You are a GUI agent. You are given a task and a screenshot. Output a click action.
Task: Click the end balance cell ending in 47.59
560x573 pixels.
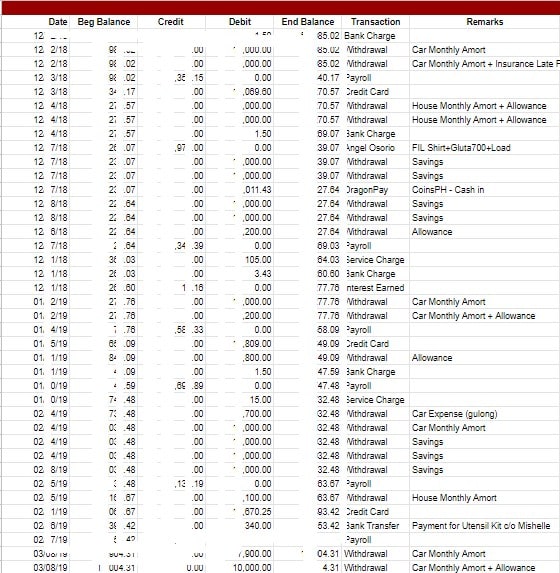click(307, 372)
